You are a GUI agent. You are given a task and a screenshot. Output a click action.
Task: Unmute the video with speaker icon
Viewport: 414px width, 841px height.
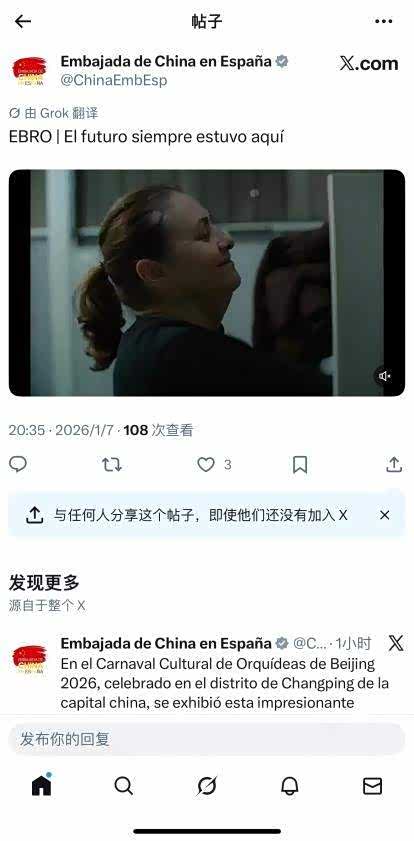click(x=385, y=377)
